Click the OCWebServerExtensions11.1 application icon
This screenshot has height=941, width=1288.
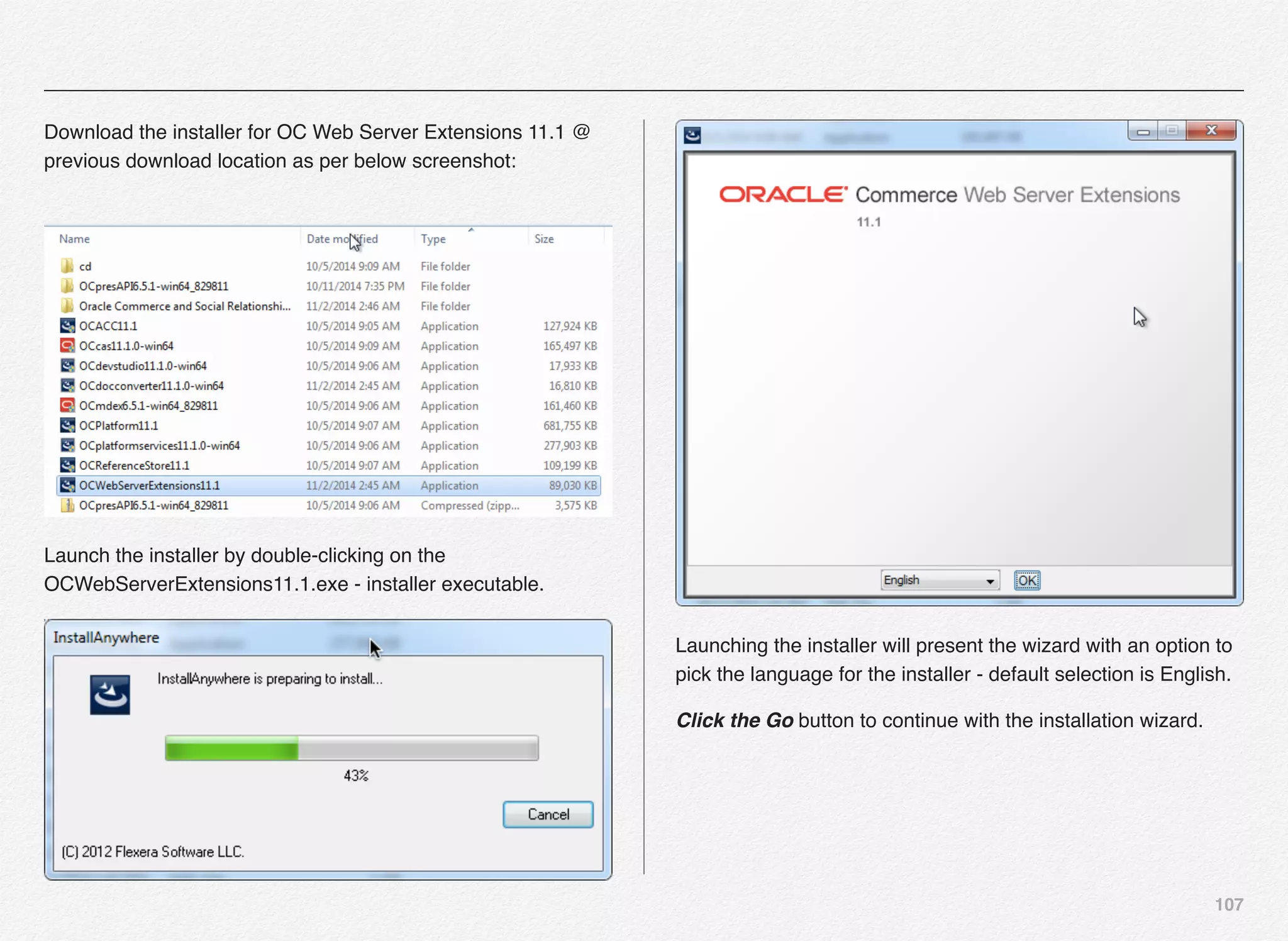[67, 486]
